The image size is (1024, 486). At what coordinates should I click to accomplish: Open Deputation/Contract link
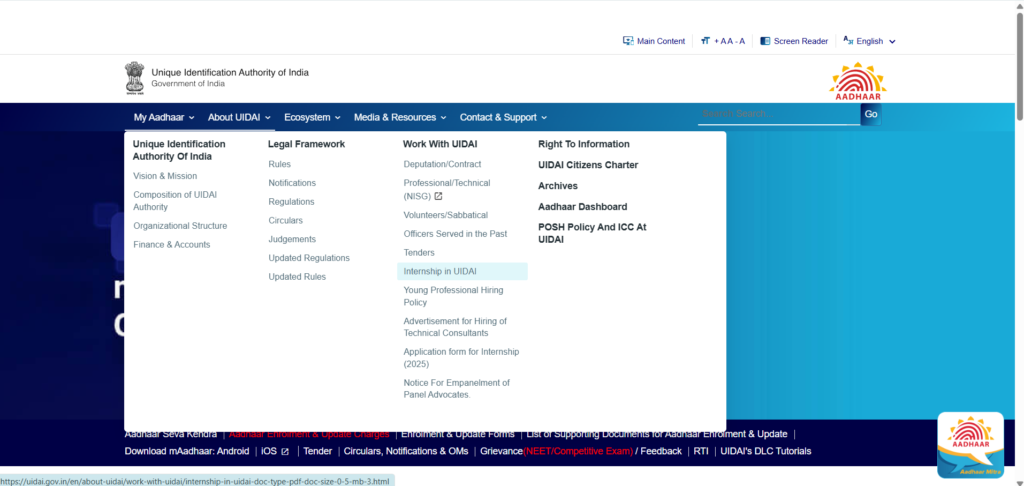tap(442, 164)
